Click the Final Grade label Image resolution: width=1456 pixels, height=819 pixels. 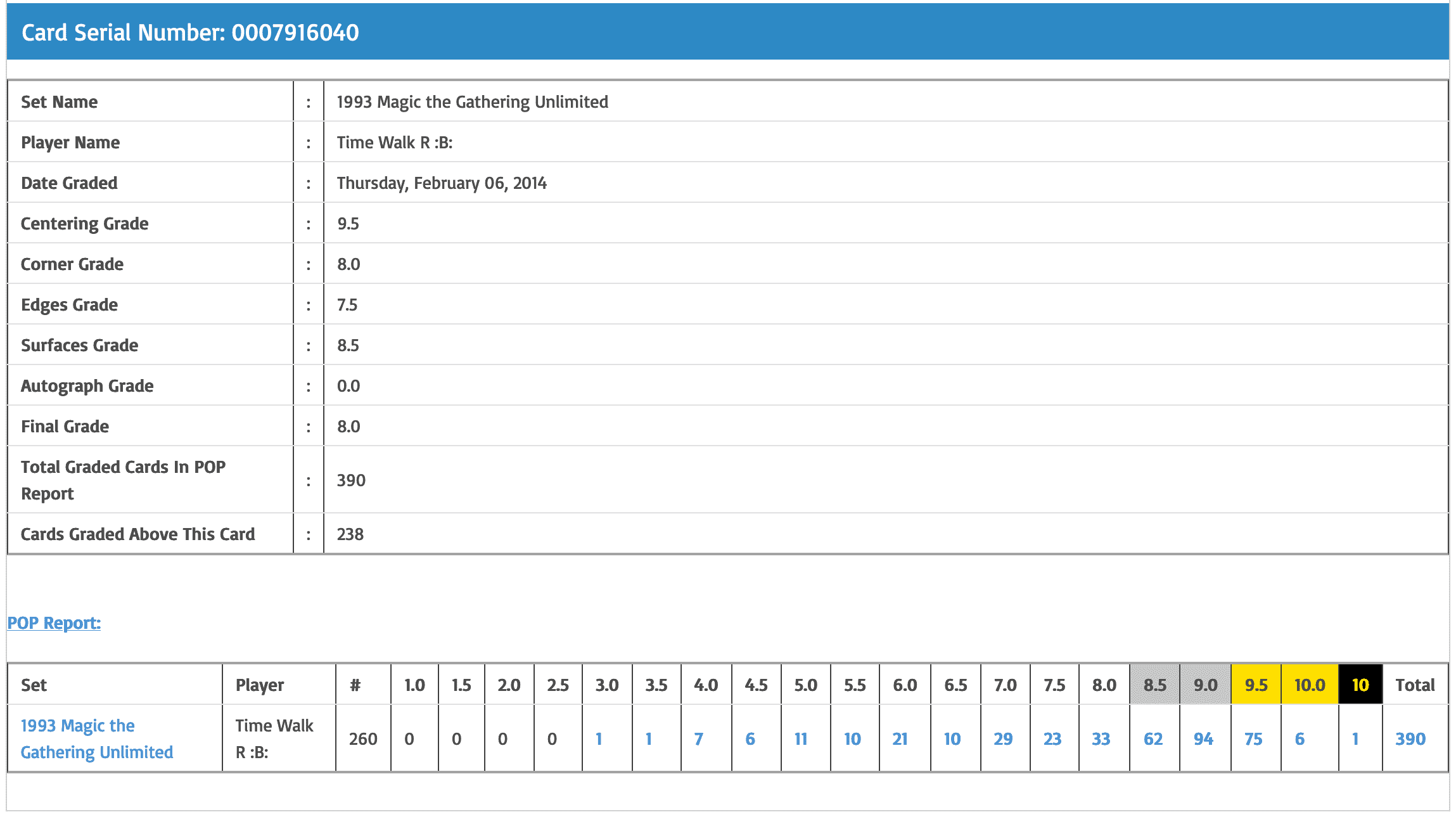pyautogui.click(x=65, y=427)
